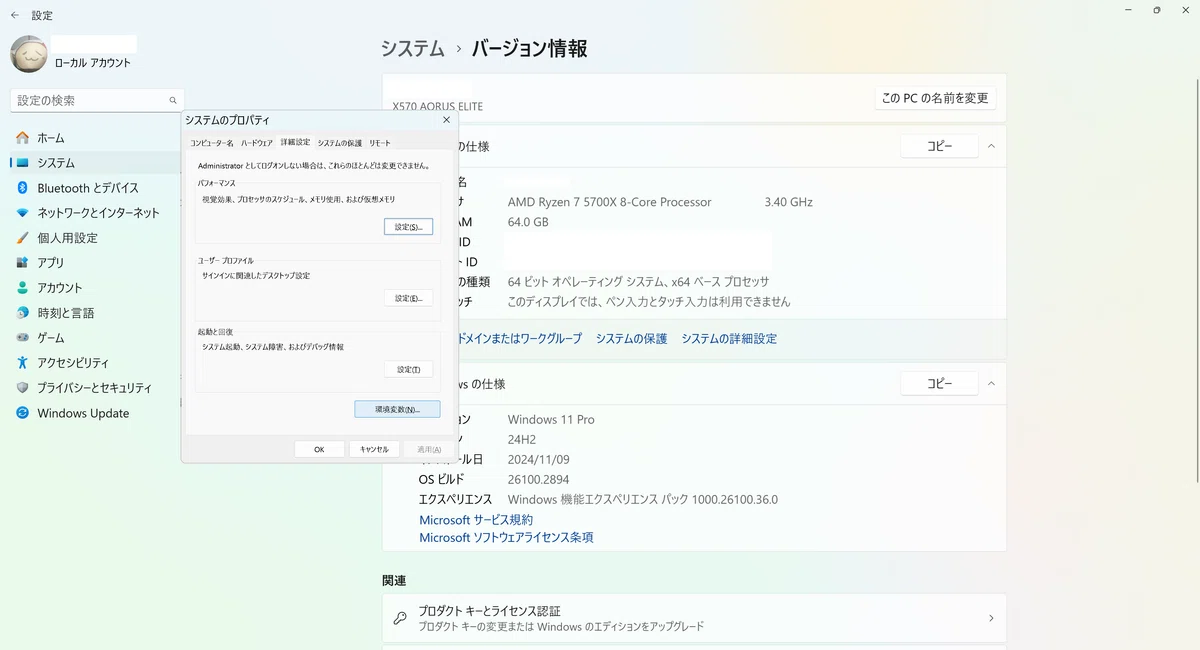This screenshot has height=650, width=1200.
Task: Click the key icon for プロダクト キーとライセンス認証
Action: (x=400, y=618)
